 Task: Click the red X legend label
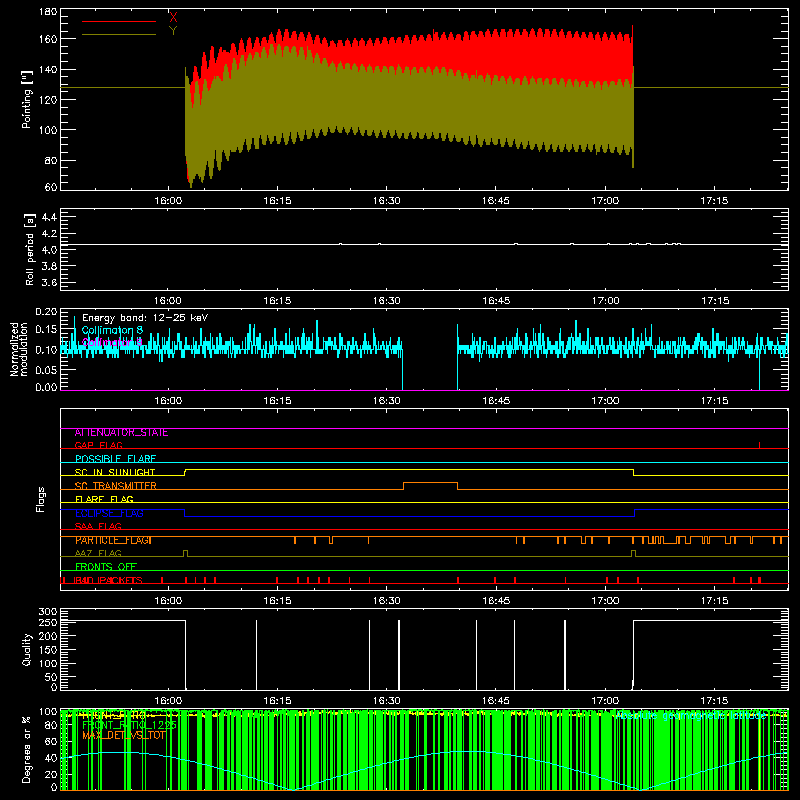(x=173, y=17)
